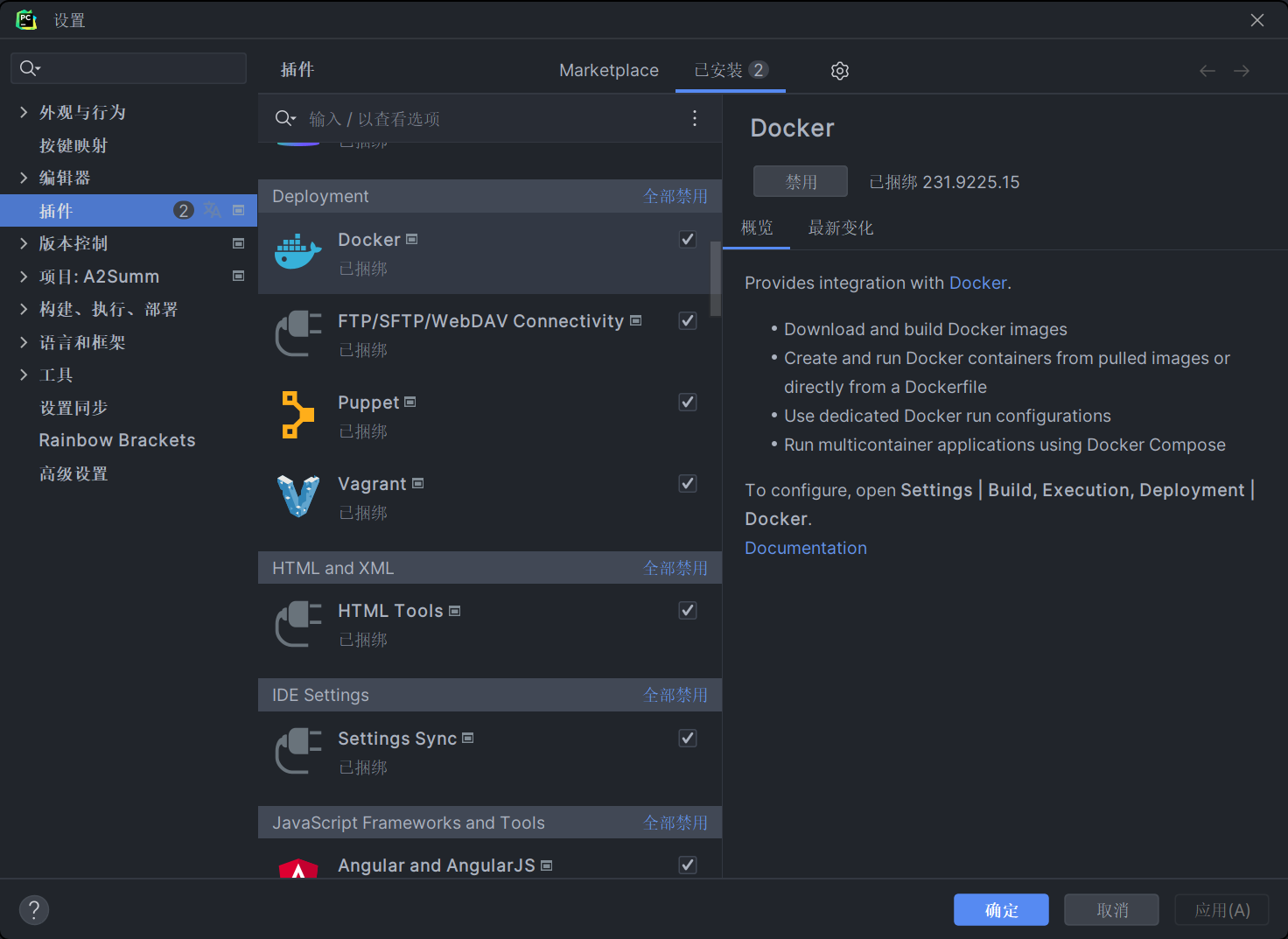Click the Puppet plugin icon
The width and height of the screenshot is (1288, 939).
click(298, 415)
